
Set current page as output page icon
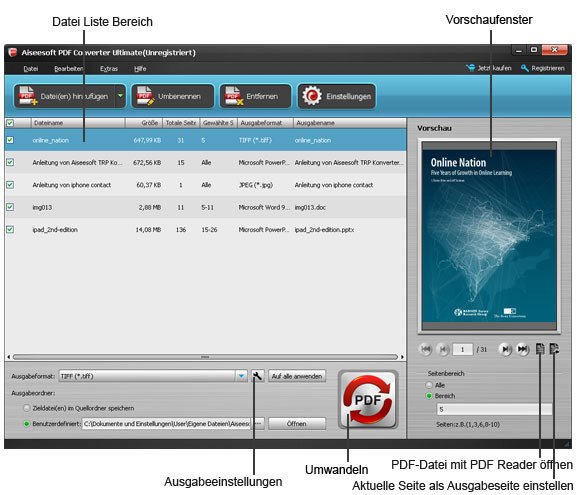click(x=554, y=349)
